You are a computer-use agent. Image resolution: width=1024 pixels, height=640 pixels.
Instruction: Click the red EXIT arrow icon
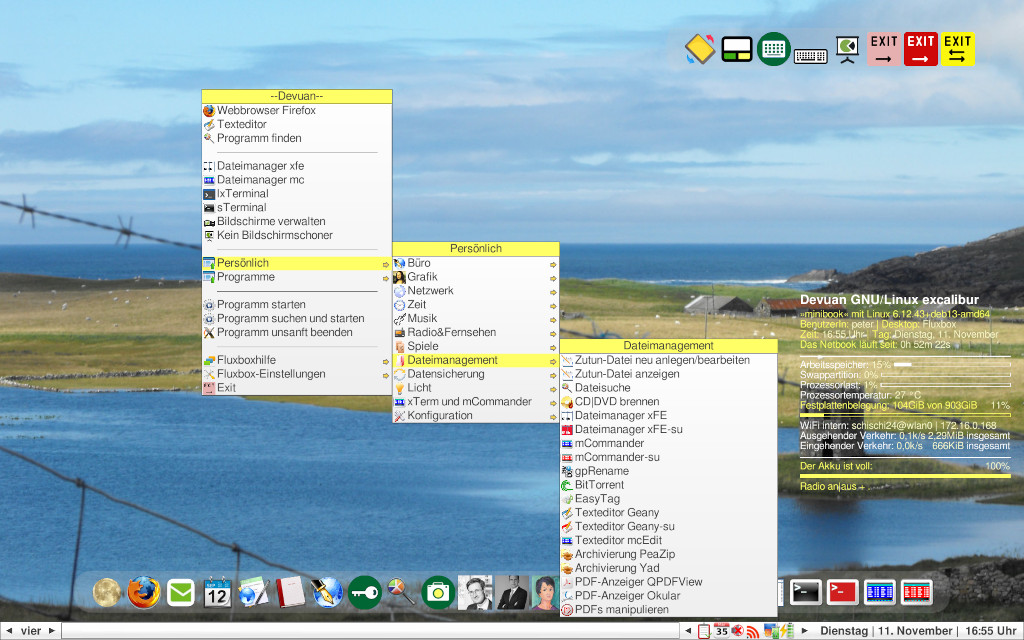(x=921, y=49)
